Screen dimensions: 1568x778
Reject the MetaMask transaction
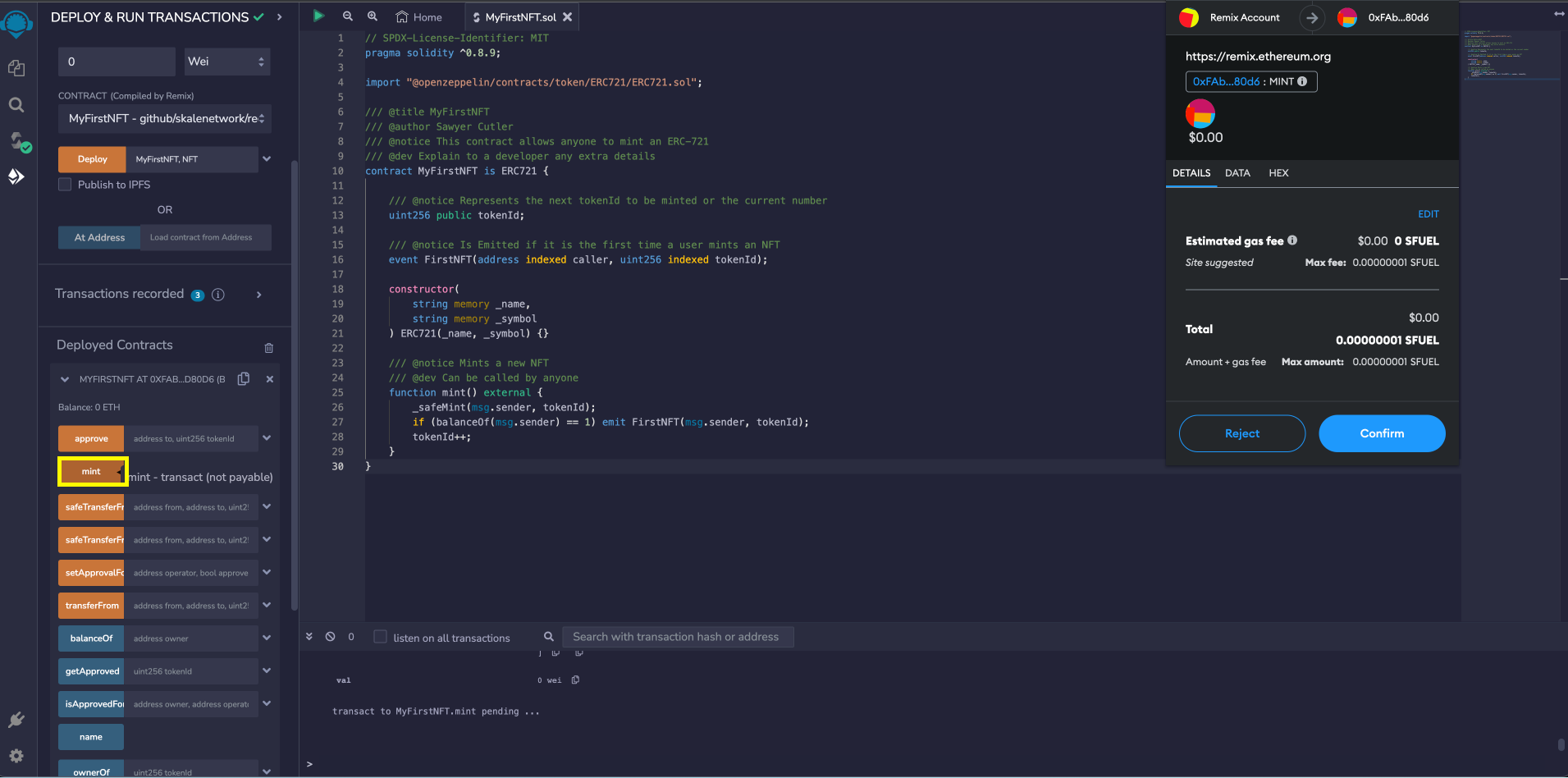click(1241, 433)
